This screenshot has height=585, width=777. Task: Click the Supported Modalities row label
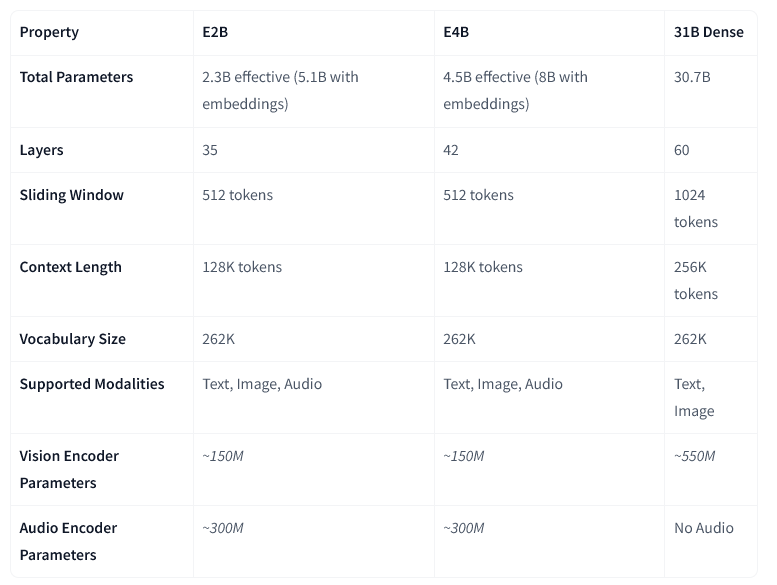tap(92, 384)
